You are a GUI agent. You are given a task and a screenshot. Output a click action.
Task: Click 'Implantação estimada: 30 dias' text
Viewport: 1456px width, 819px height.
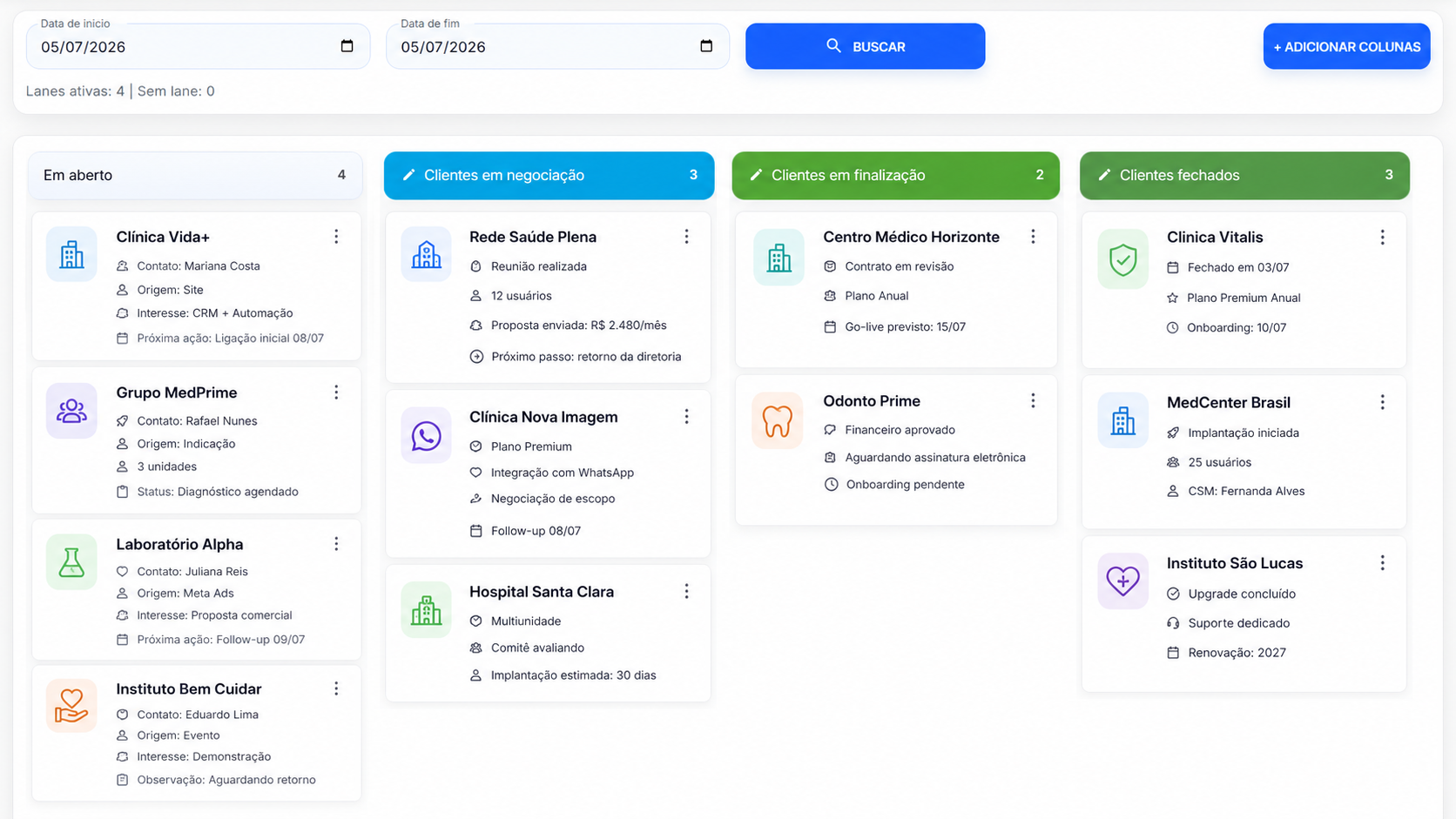[x=573, y=675]
